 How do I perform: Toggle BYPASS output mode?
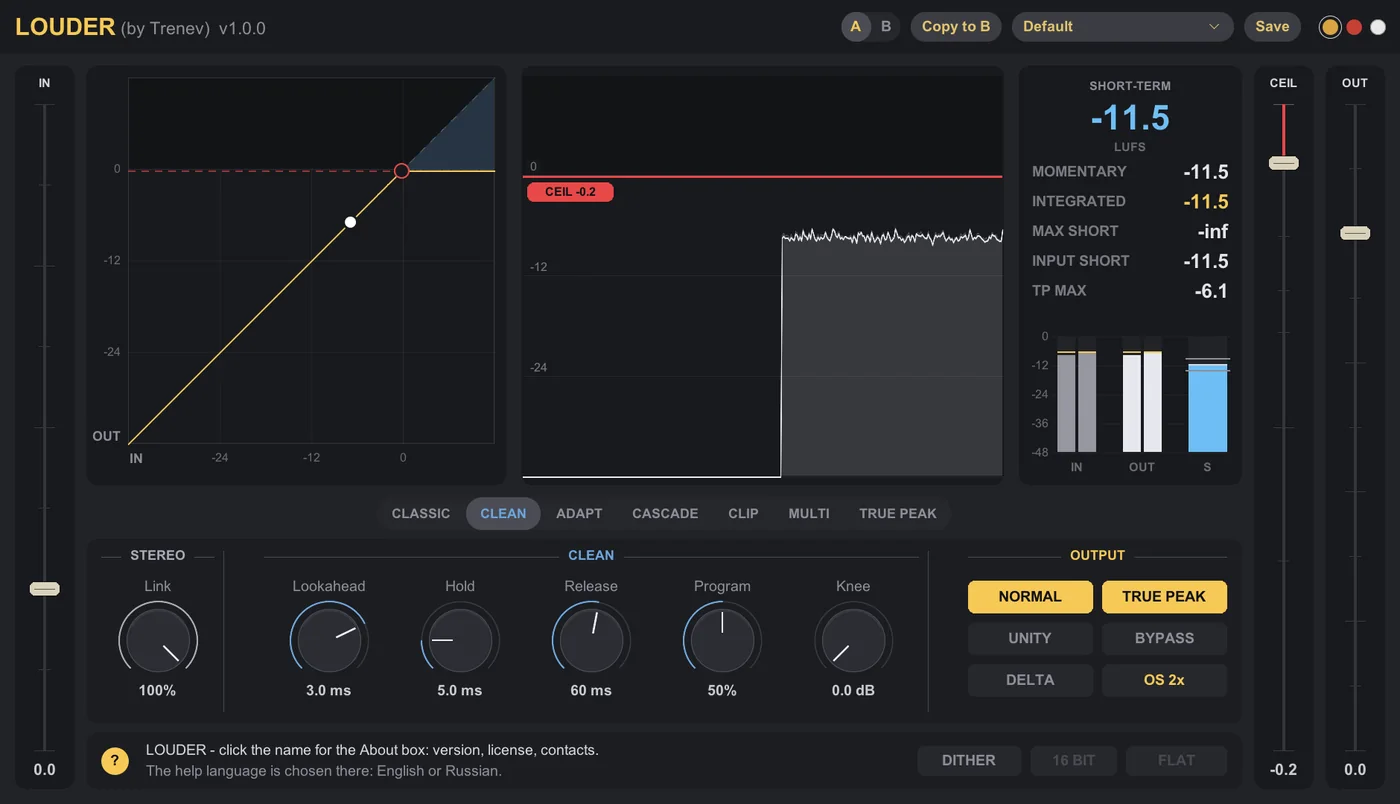[1164, 638]
